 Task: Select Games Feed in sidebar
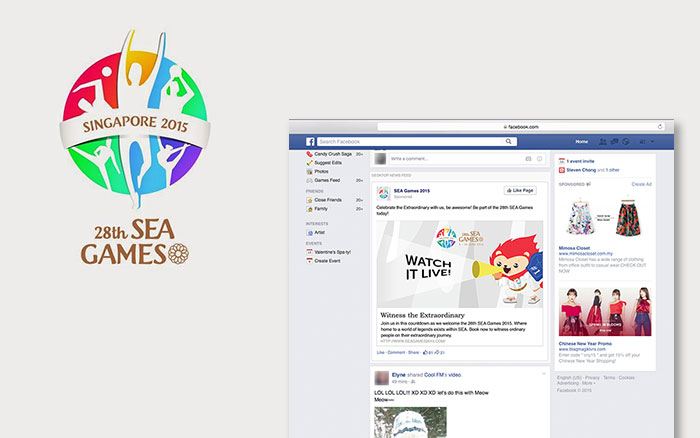(x=327, y=180)
